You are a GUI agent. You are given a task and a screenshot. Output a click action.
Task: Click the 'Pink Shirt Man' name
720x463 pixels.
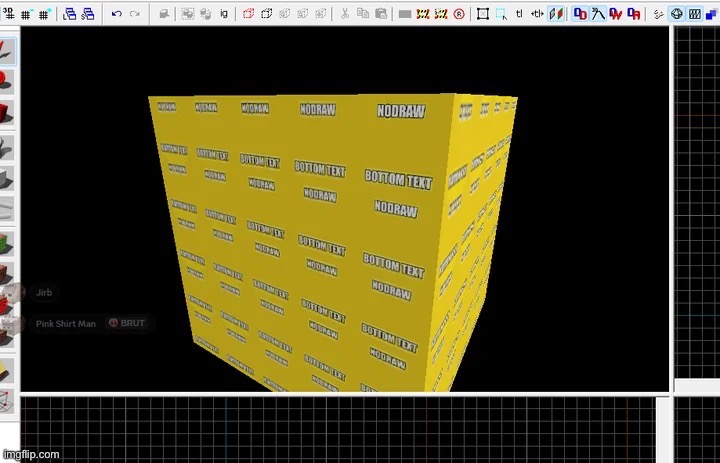[66, 324]
